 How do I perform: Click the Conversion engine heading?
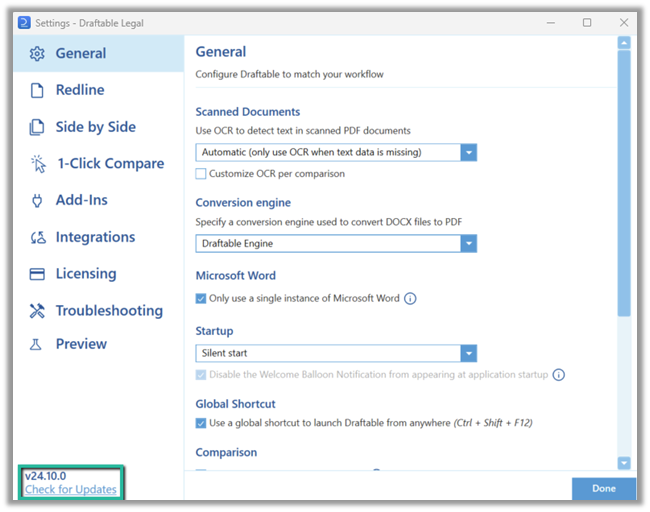pyautogui.click(x=243, y=203)
